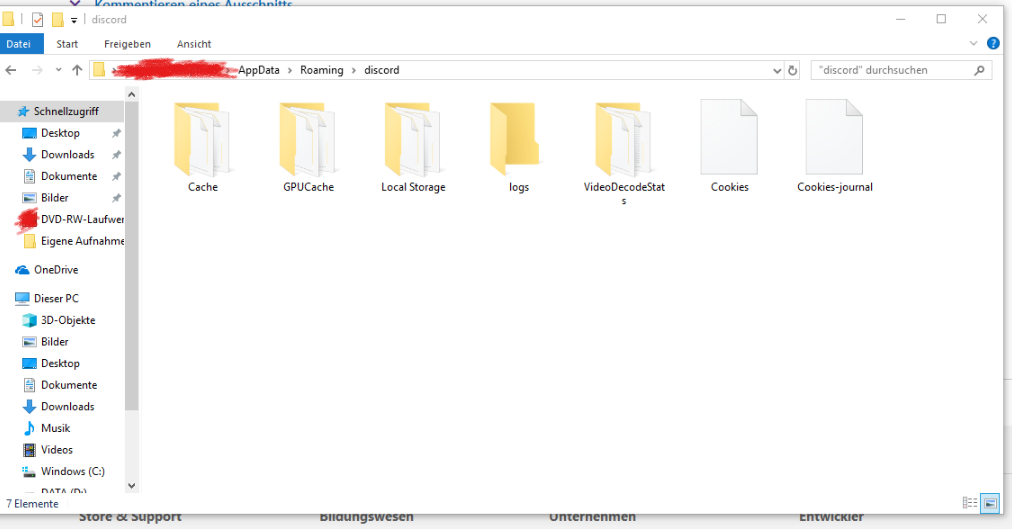Click sidebar scrollbar up arrow

132,95
